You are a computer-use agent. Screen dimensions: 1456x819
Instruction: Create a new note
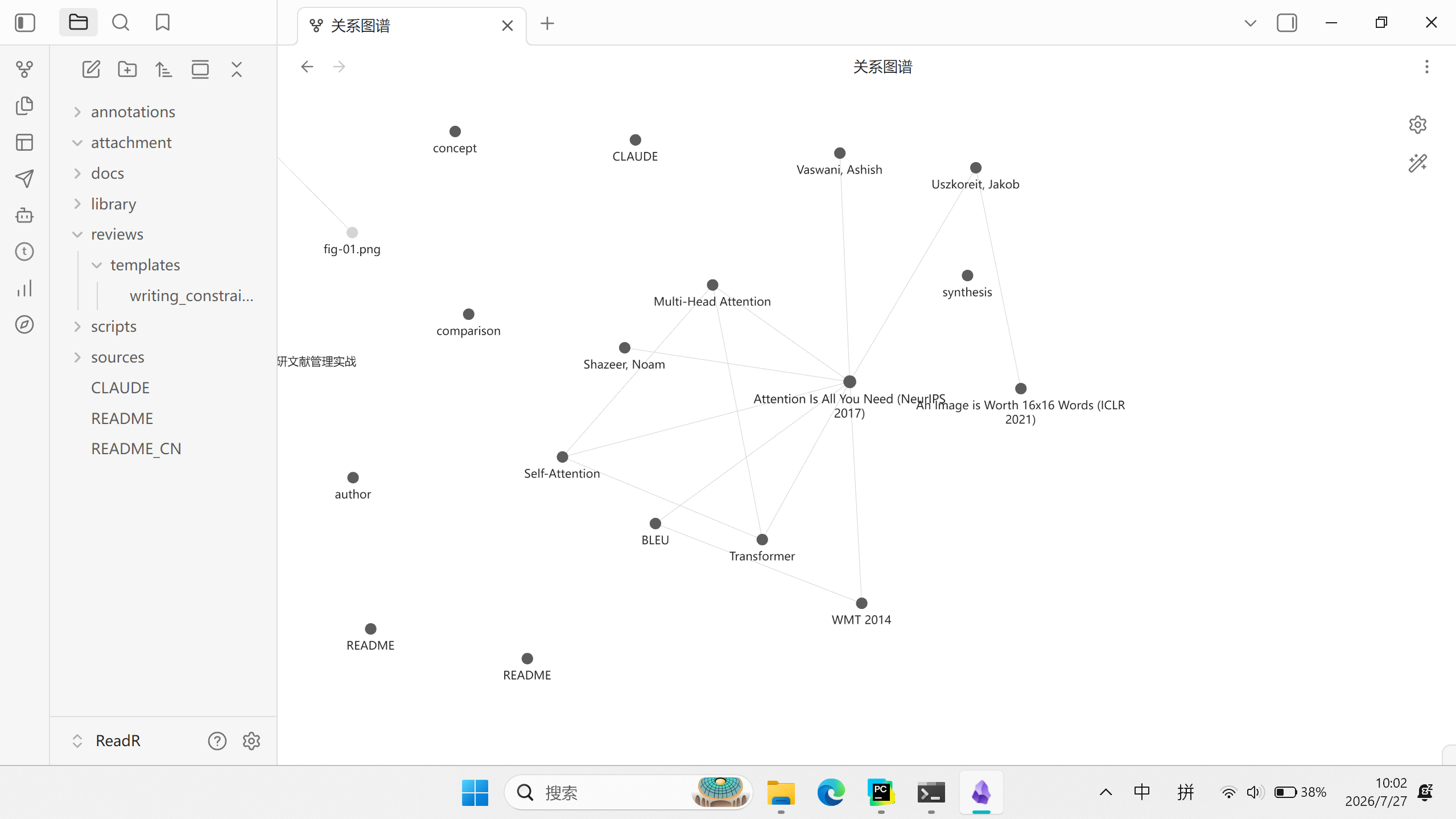coord(91,69)
